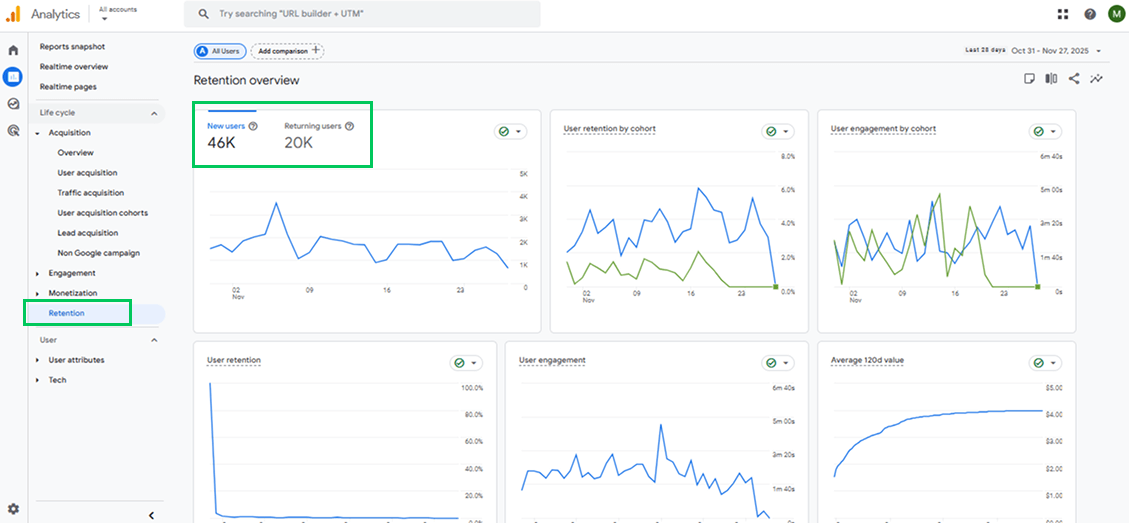Open the Advertising icon in left rail
Viewport: 1129px width, 523px height.
pos(13,130)
